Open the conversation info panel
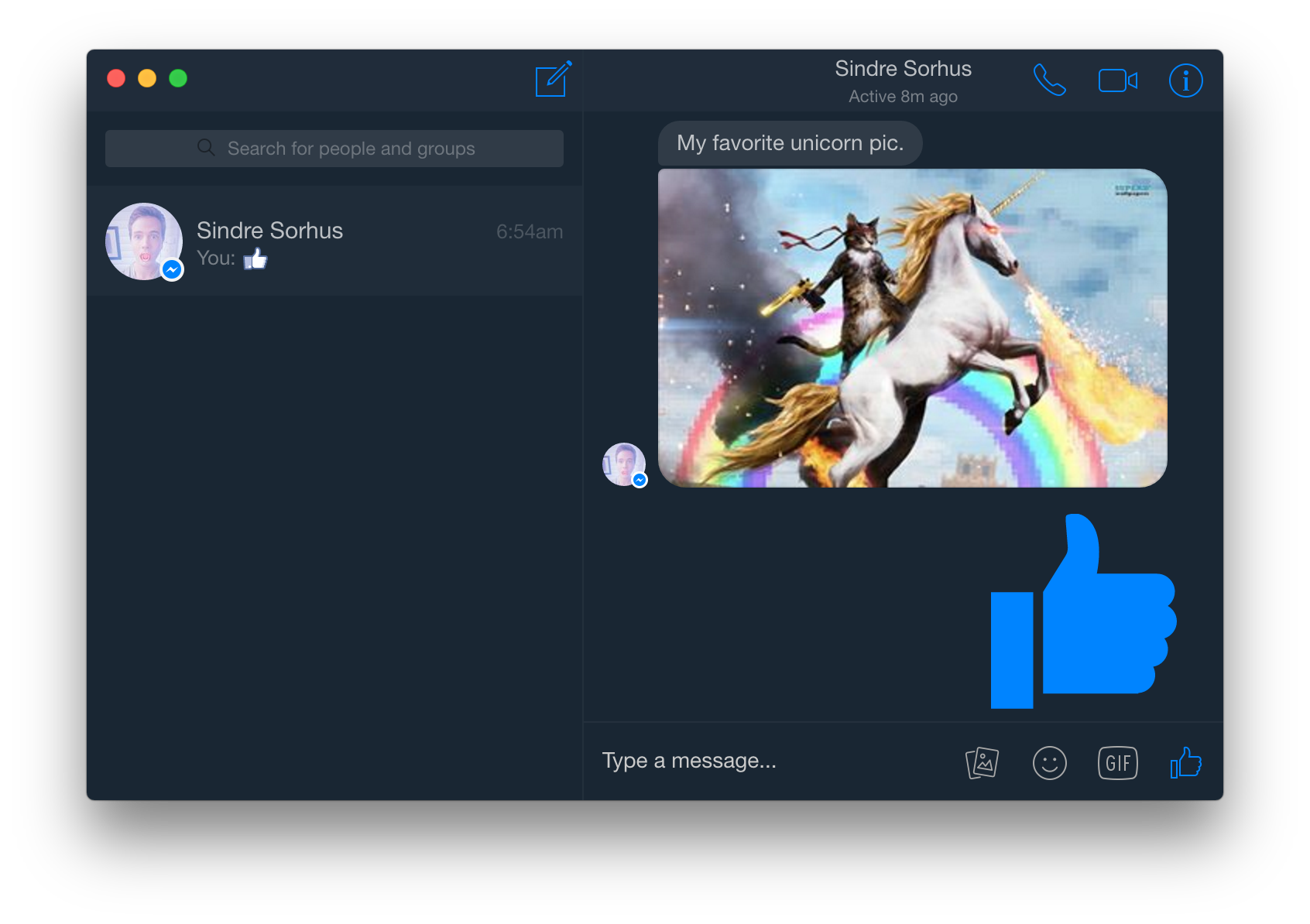Image resolution: width=1310 pixels, height=924 pixels. [1185, 80]
